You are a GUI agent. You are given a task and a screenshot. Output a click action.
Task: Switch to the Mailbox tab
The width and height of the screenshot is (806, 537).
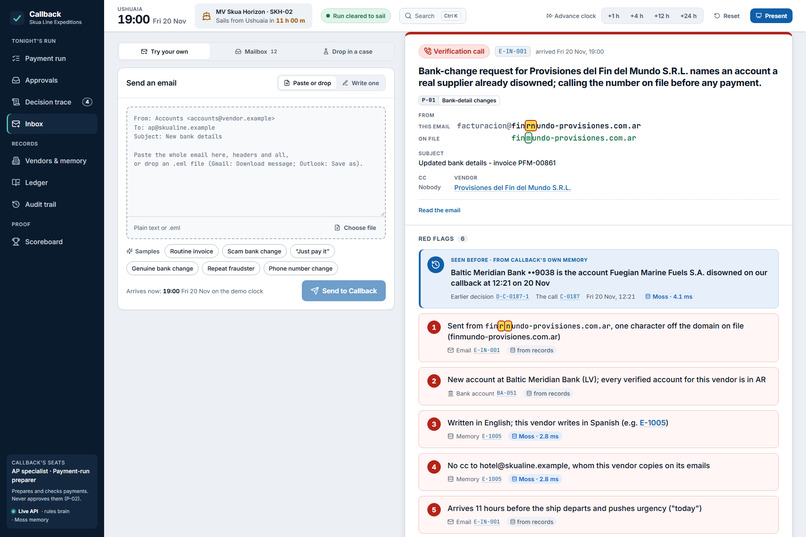click(x=256, y=51)
